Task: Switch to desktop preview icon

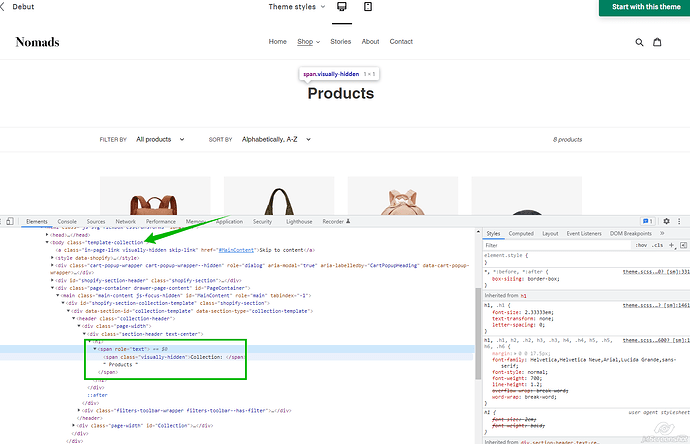Action: pyautogui.click(x=342, y=7)
